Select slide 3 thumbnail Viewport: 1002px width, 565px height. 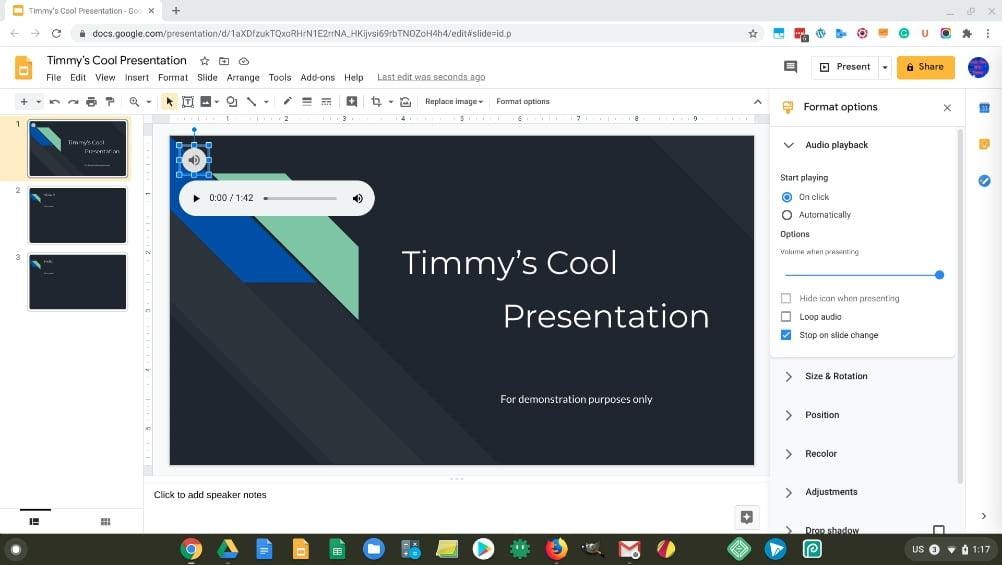(x=77, y=282)
